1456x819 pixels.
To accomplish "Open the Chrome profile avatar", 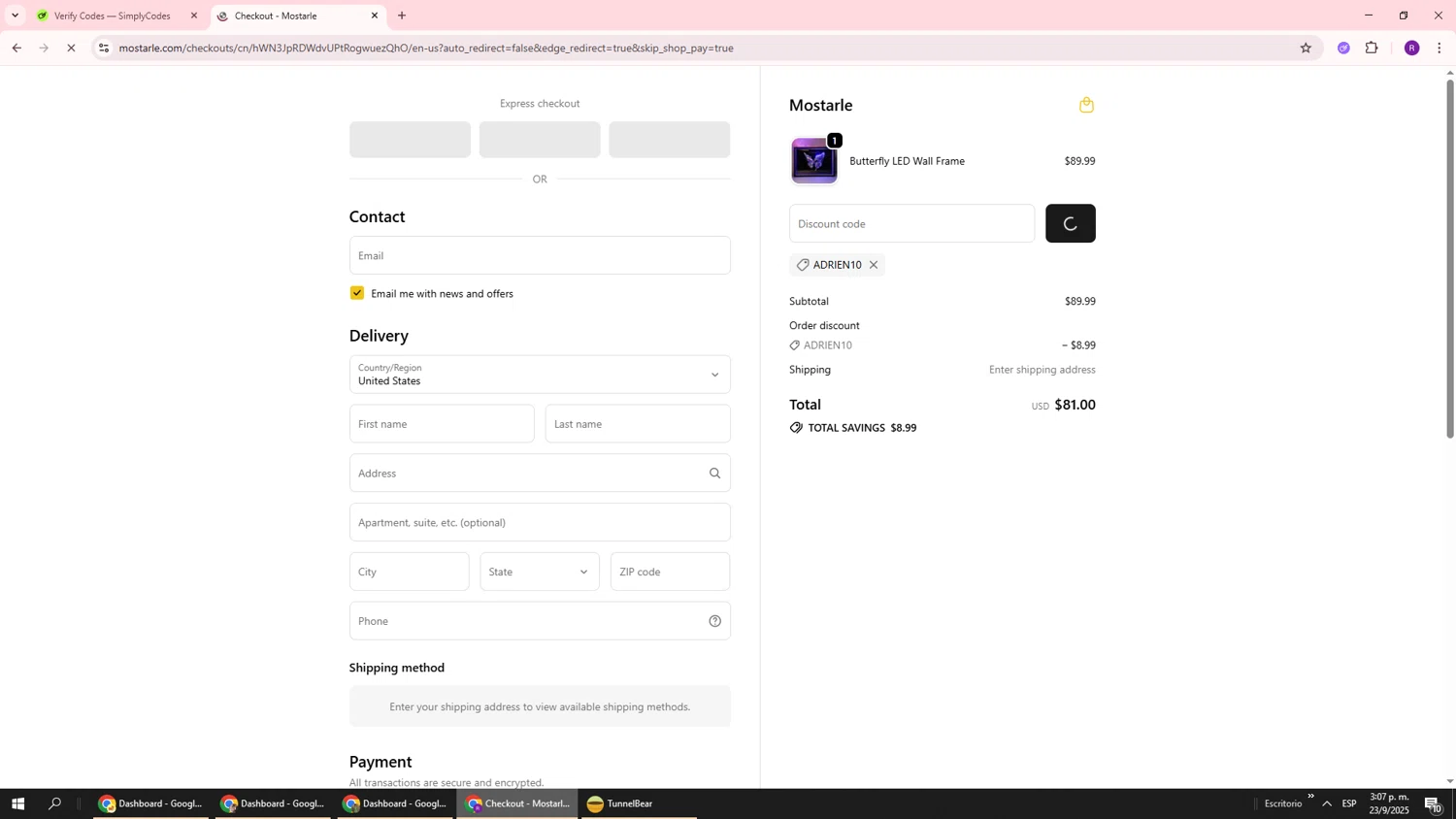I will [x=1411, y=48].
